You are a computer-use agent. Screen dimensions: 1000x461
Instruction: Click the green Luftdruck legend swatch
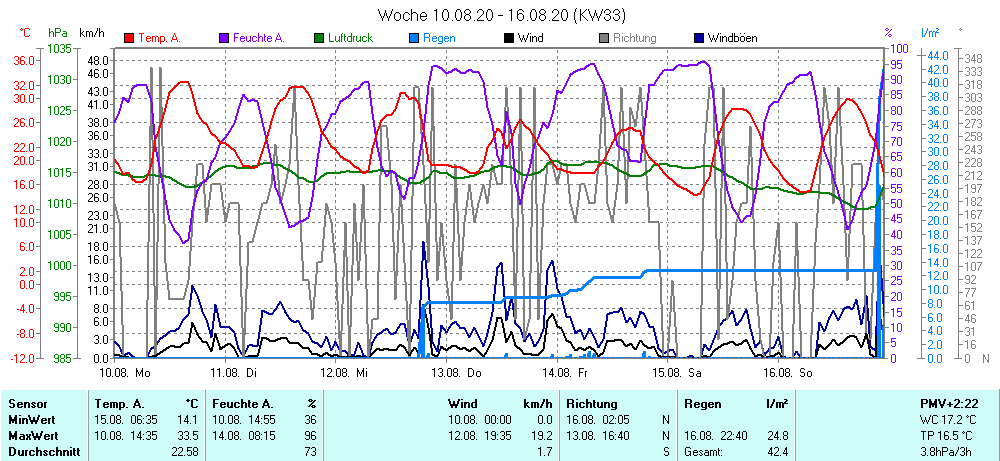319,38
